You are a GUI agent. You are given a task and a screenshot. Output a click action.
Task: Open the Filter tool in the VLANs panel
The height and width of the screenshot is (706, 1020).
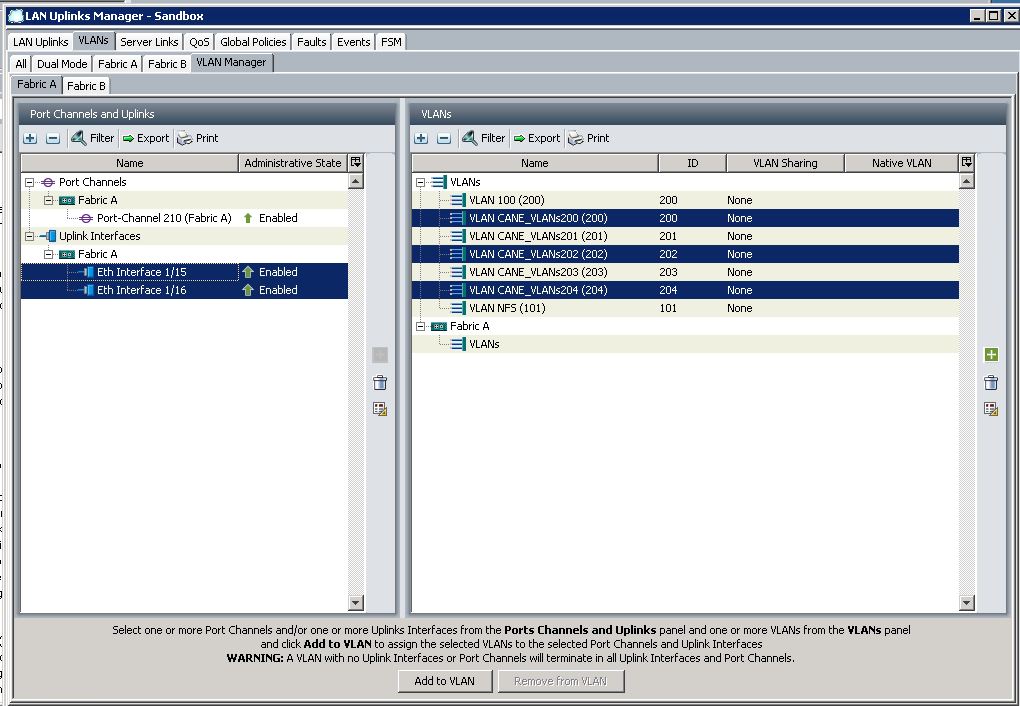click(x=484, y=137)
